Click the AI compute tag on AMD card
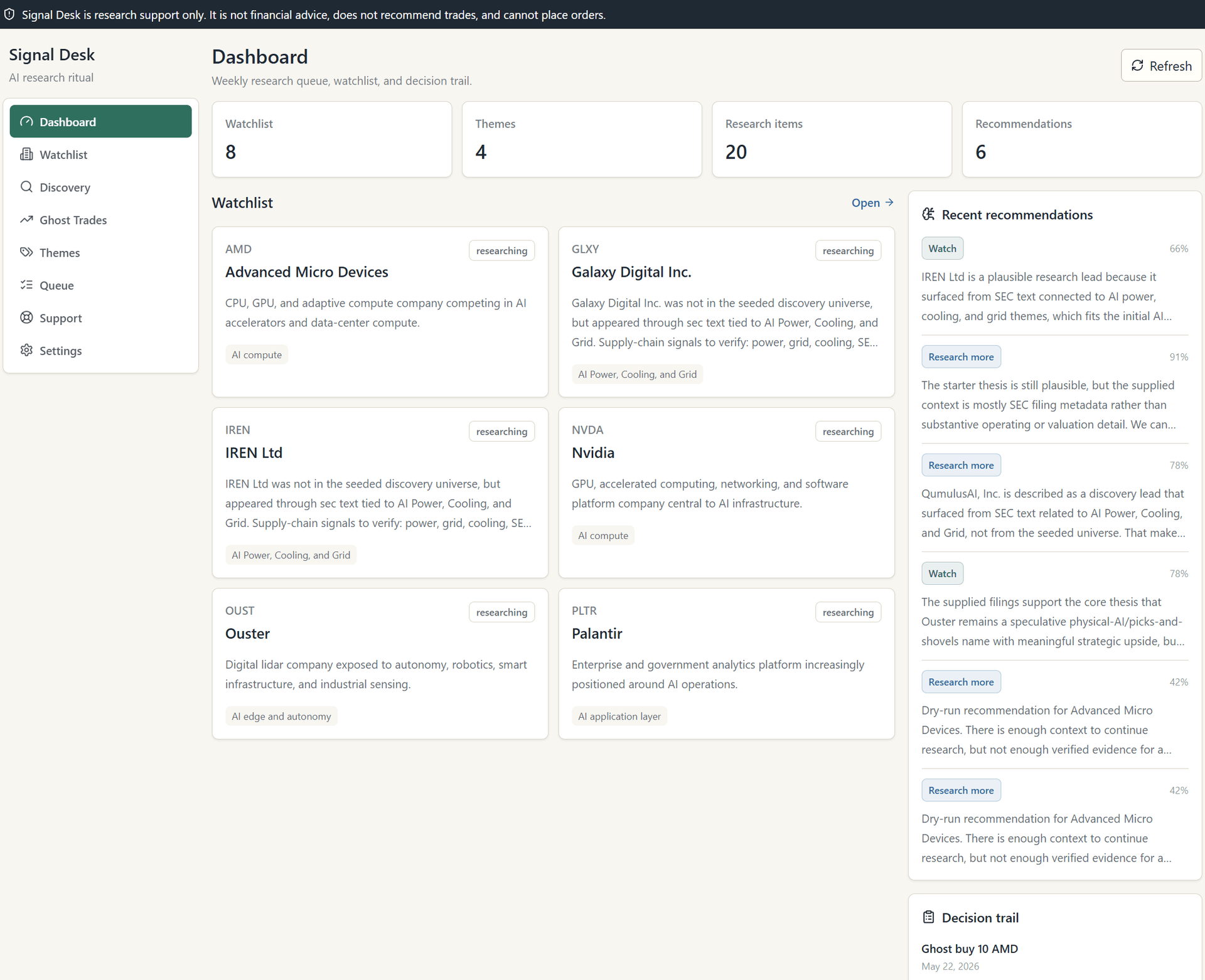The height and width of the screenshot is (980, 1205). [257, 354]
